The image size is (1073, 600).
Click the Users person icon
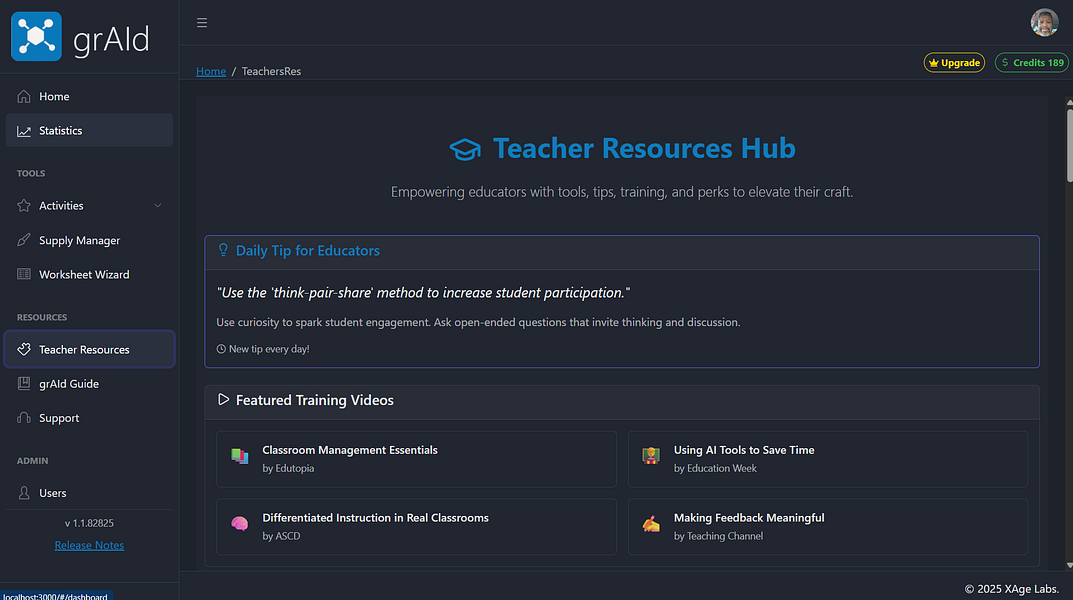(24, 493)
